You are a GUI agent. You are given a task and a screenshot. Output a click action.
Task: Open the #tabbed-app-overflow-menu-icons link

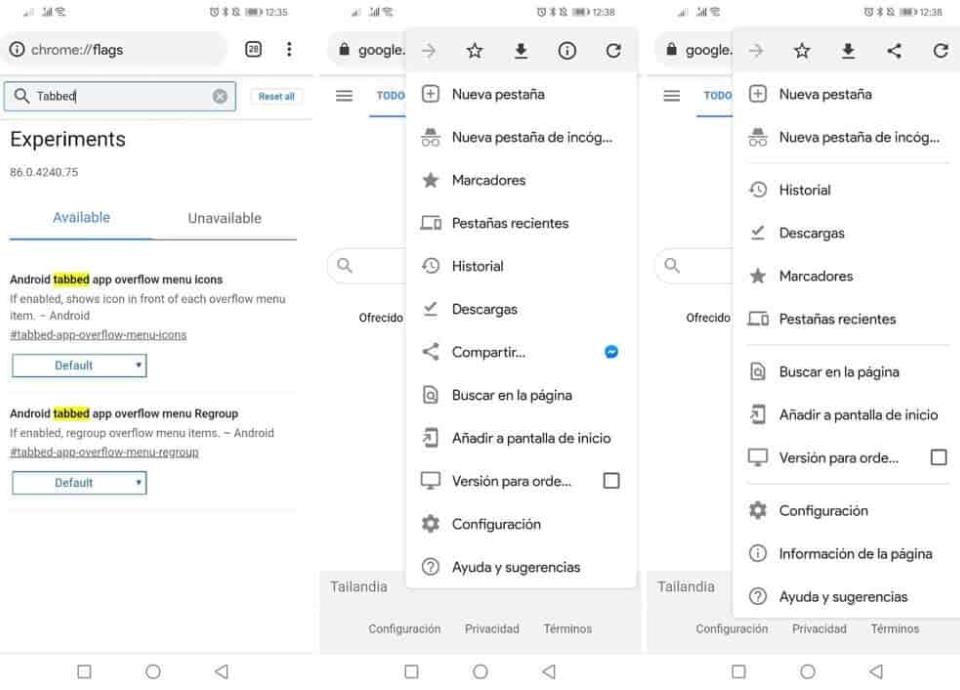[98, 335]
